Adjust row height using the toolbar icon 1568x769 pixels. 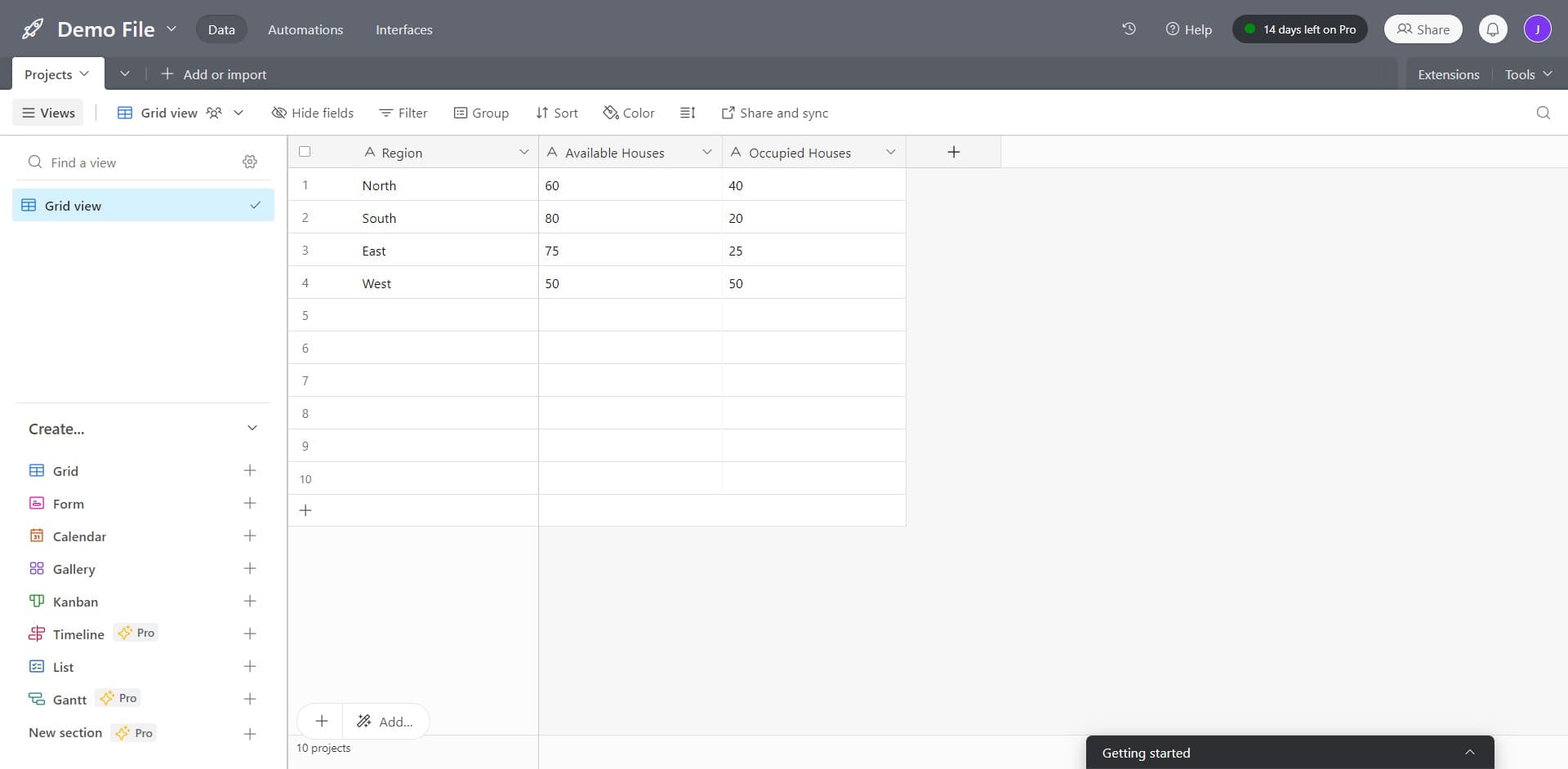688,113
